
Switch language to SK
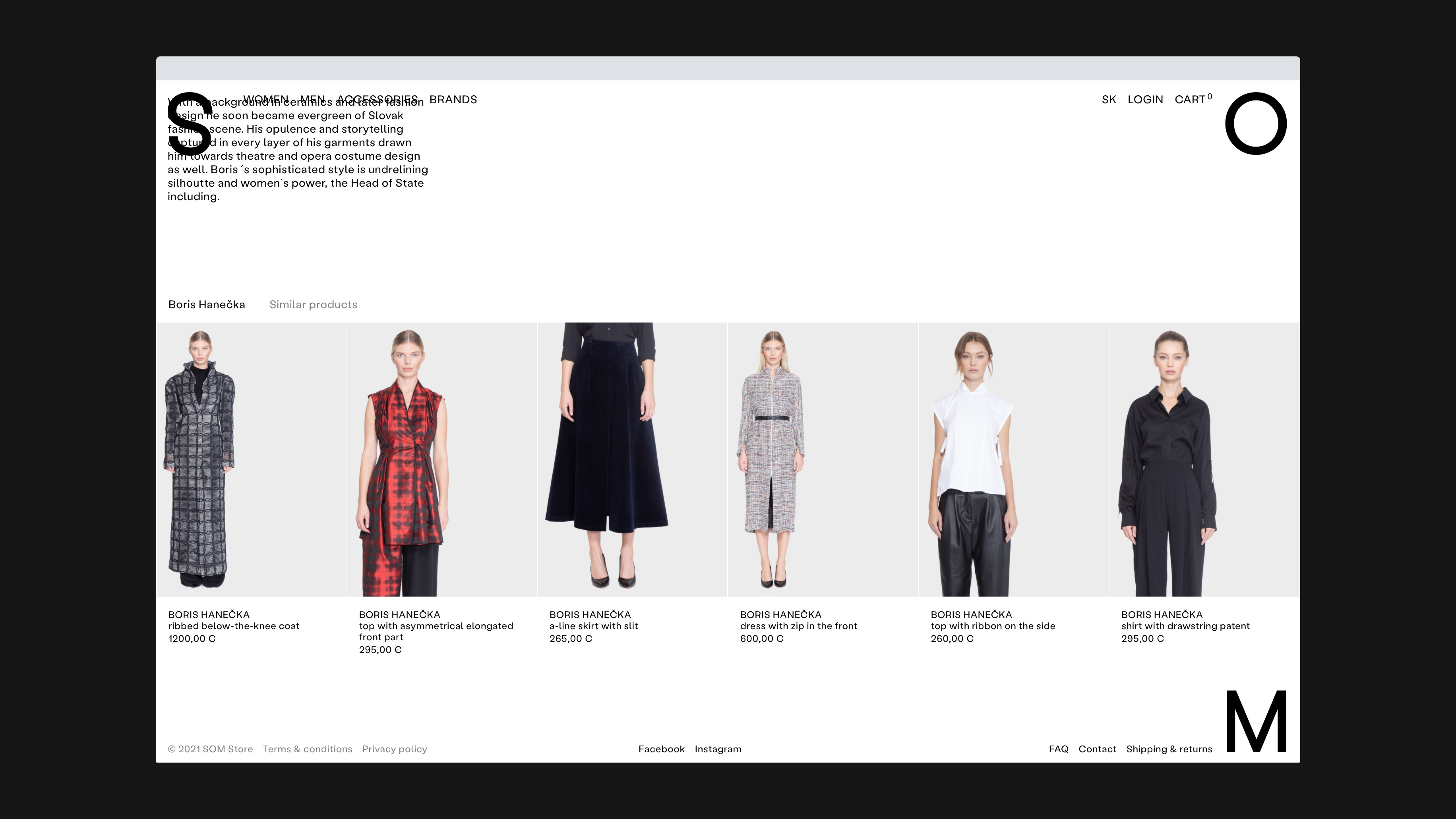click(x=1109, y=99)
